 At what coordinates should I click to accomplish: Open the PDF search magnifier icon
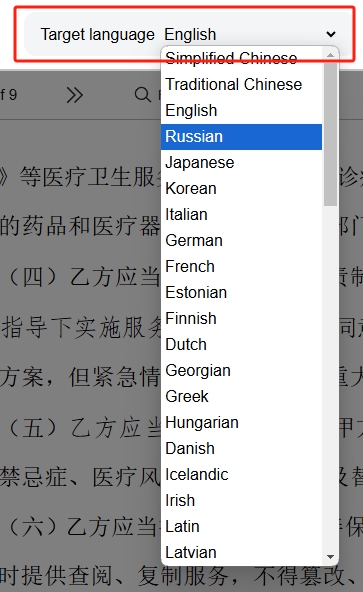tap(142, 95)
